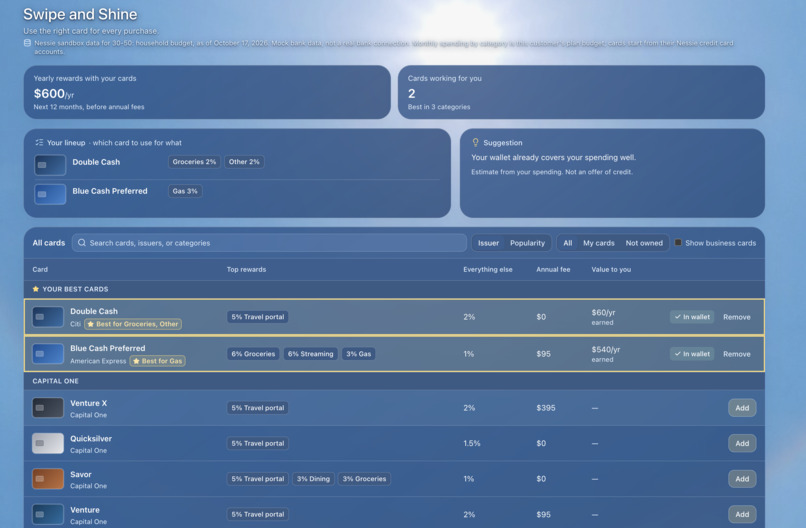The height and width of the screenshot is (528, 806).
Task: Click the Everything else column header
Action: pyautogui.click(x=488, y=269)
